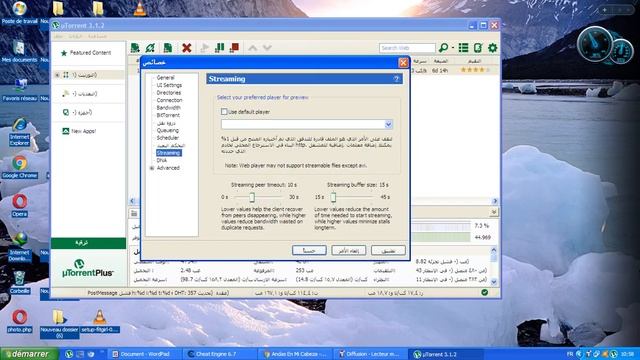The width and height of the screenshot is (640, 360).
Task: Switch to Document - WordPad taskbar item
Action: (x=144, y=354)
